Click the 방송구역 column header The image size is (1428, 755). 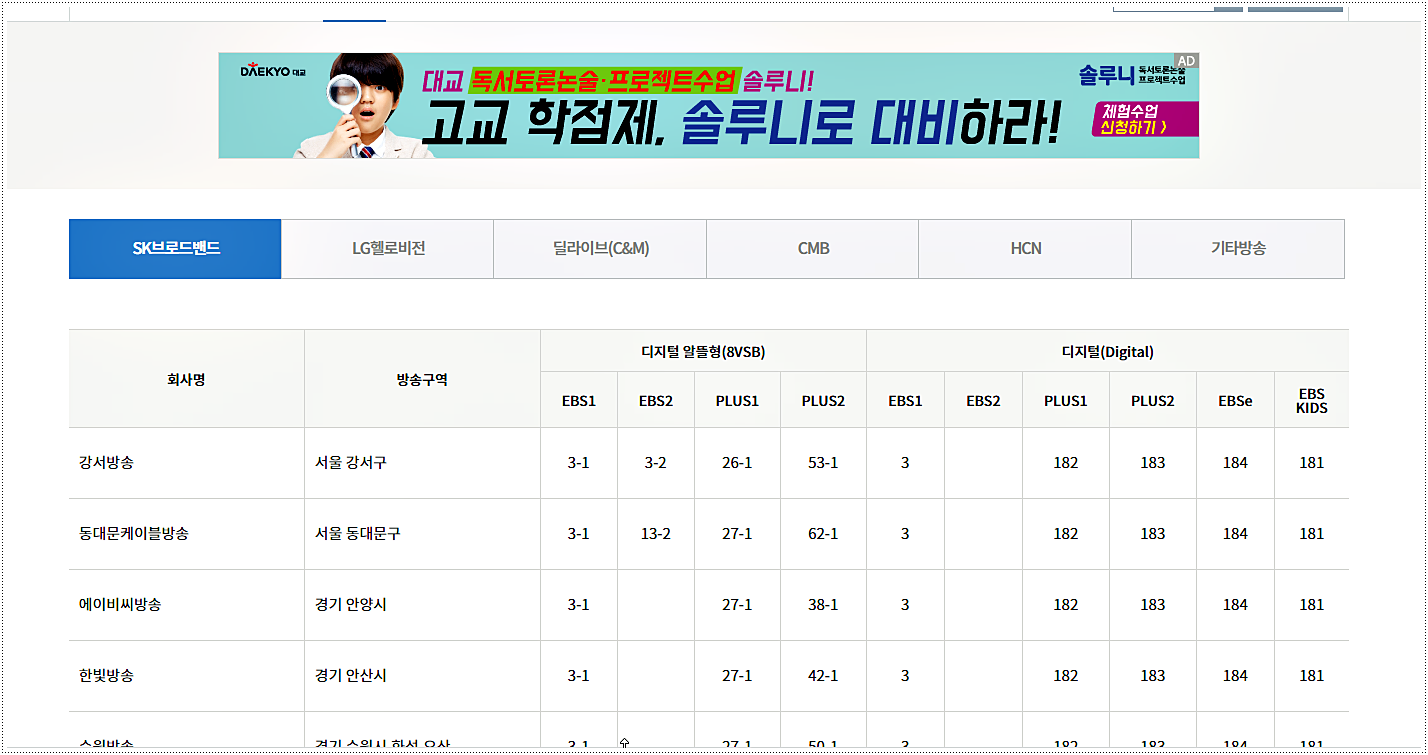tap(422, 379)
